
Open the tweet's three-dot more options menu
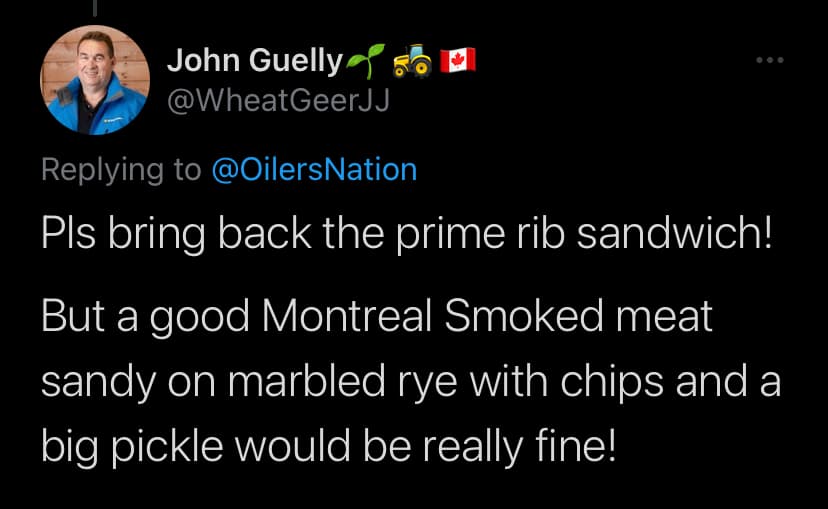(x=767, y=61)
